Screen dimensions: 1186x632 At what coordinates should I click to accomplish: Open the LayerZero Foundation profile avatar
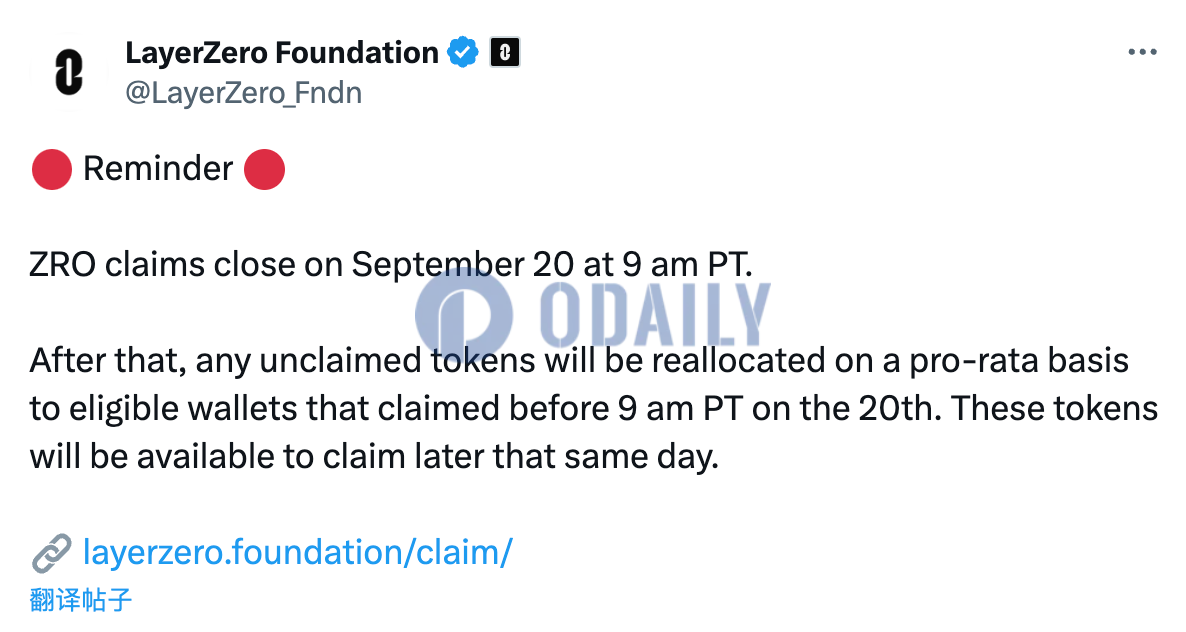coord(67,72)
